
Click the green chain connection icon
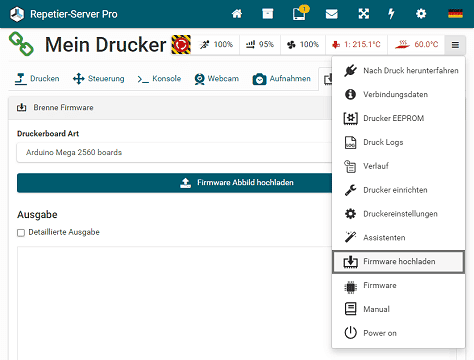click(x=21, y=44)
